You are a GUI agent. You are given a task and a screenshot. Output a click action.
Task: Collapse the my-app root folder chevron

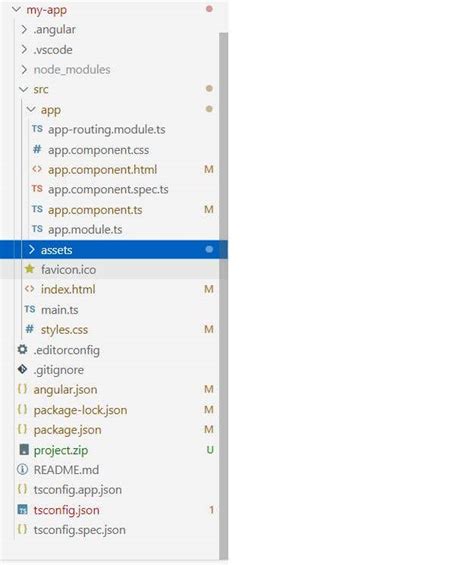[16, 9]
